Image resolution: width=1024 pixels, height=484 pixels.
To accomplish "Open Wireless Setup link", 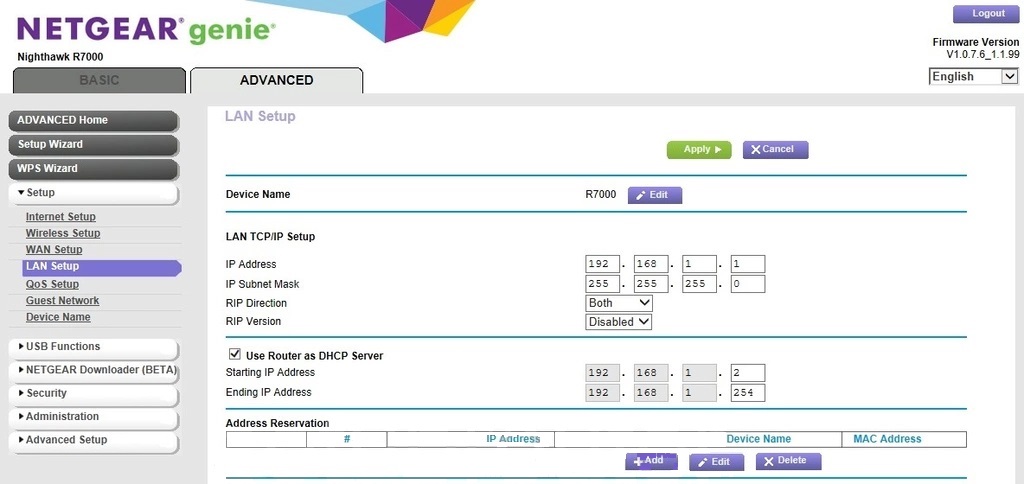I will pos(63,233).
